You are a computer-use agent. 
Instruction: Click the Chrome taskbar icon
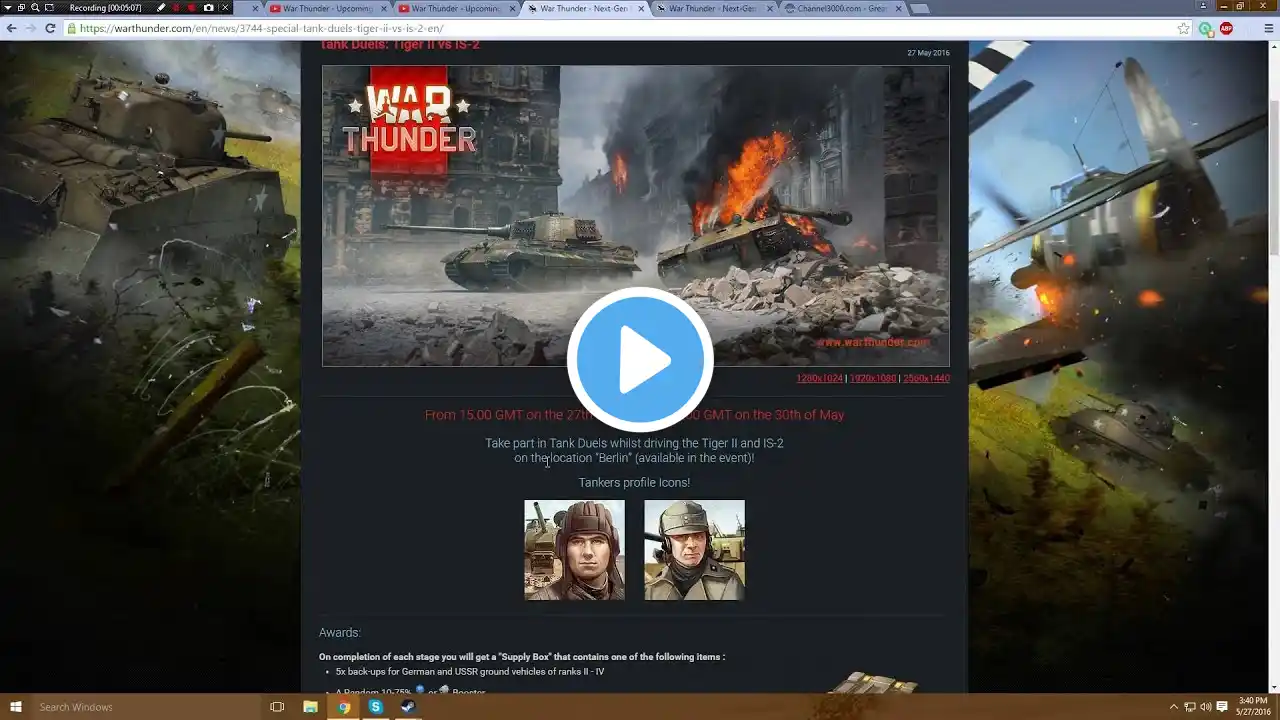pos(343,707)
